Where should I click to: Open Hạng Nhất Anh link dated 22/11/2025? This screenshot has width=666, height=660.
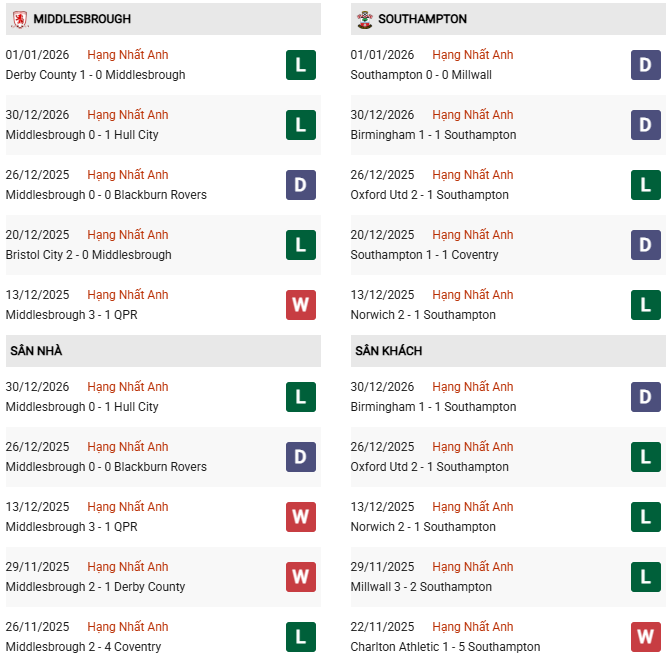(x=472, y=627)
